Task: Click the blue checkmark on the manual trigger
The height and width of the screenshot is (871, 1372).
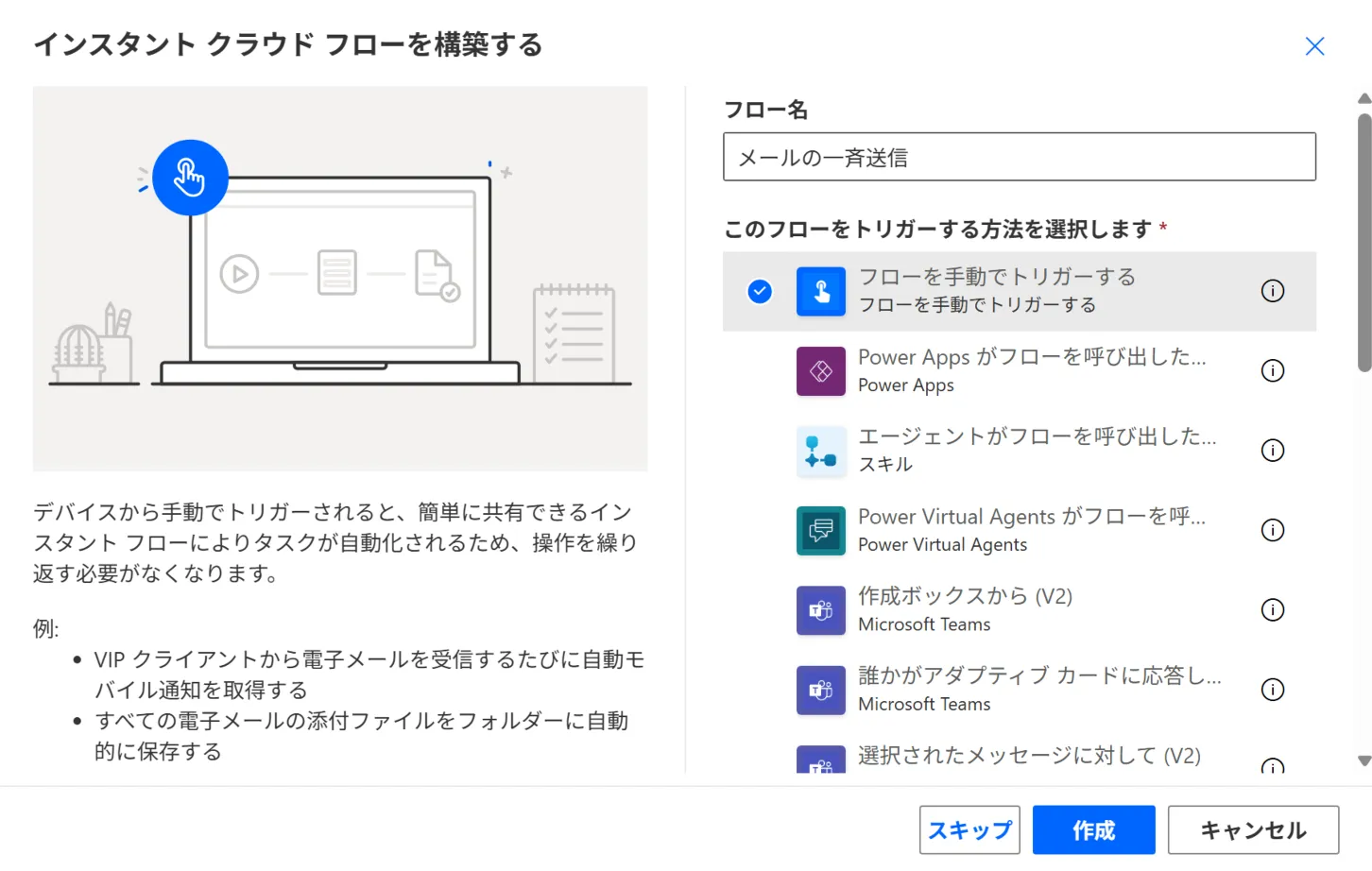Action: pyautogui.click(x=760, y=291)
